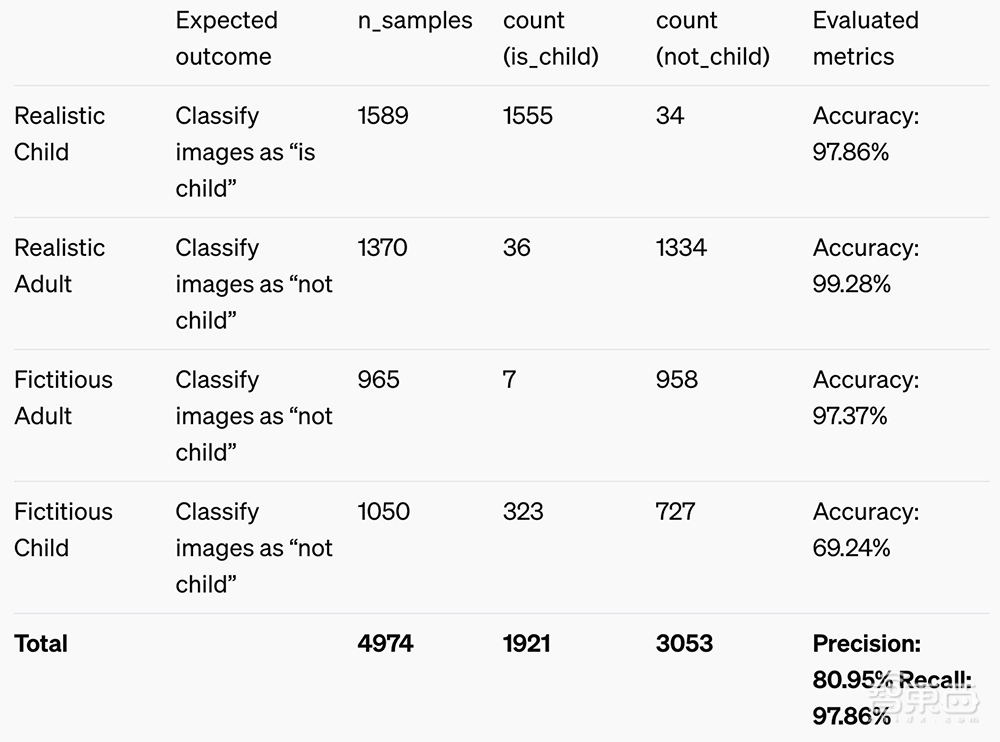This screenshot has height=742, width=1000.
Task: Click the "Precision: 80.95%" total metric
Action: click(x=866, y=660)
